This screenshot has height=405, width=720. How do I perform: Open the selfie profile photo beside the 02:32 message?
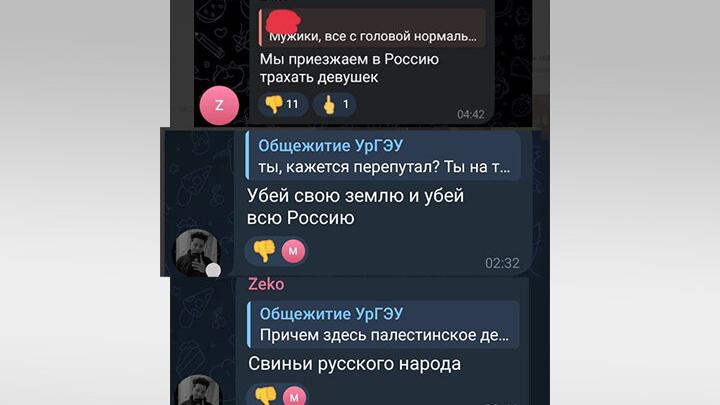(x=197, y=253)
